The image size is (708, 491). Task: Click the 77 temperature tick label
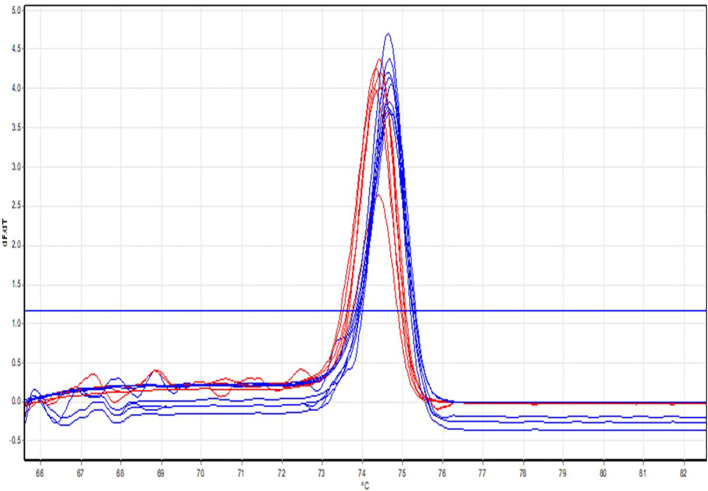point(483,473)
